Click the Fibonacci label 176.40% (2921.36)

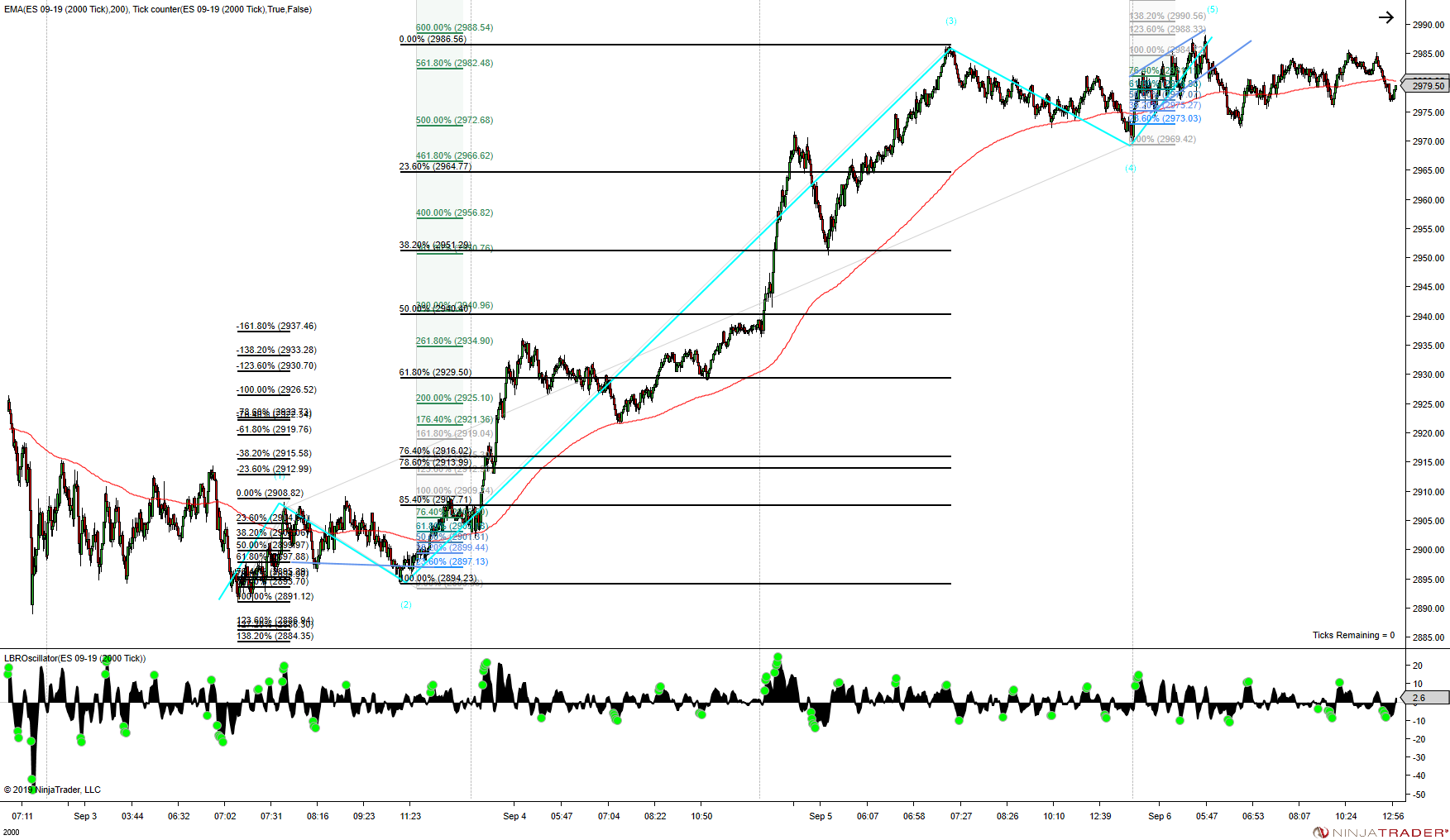pyautogui.click(x=454, y=419)
